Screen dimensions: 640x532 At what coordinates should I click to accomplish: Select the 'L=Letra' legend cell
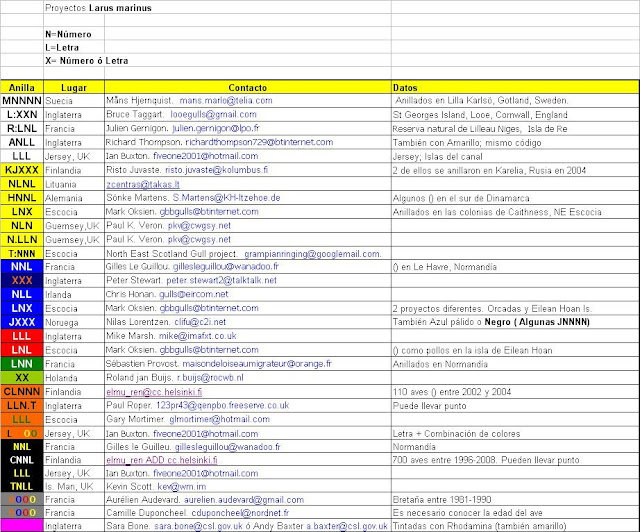(74, 47)
